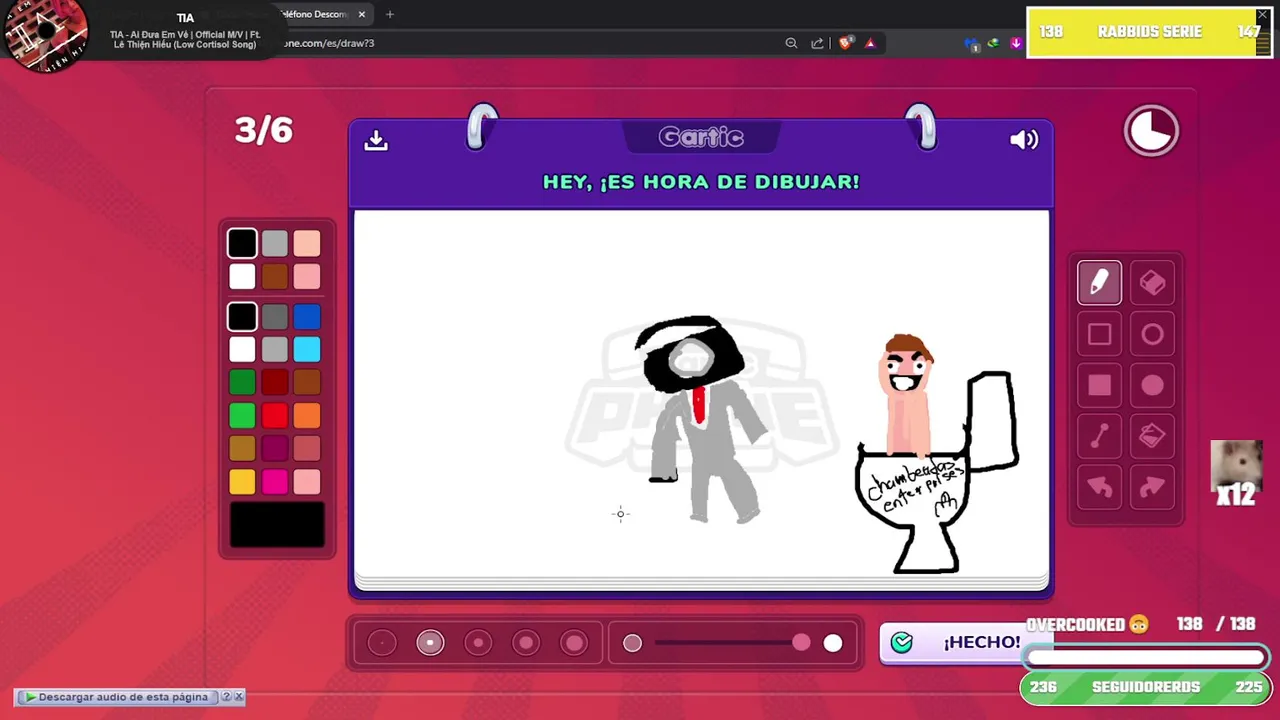
Task: Close the audio download bar
Action: 239,697
